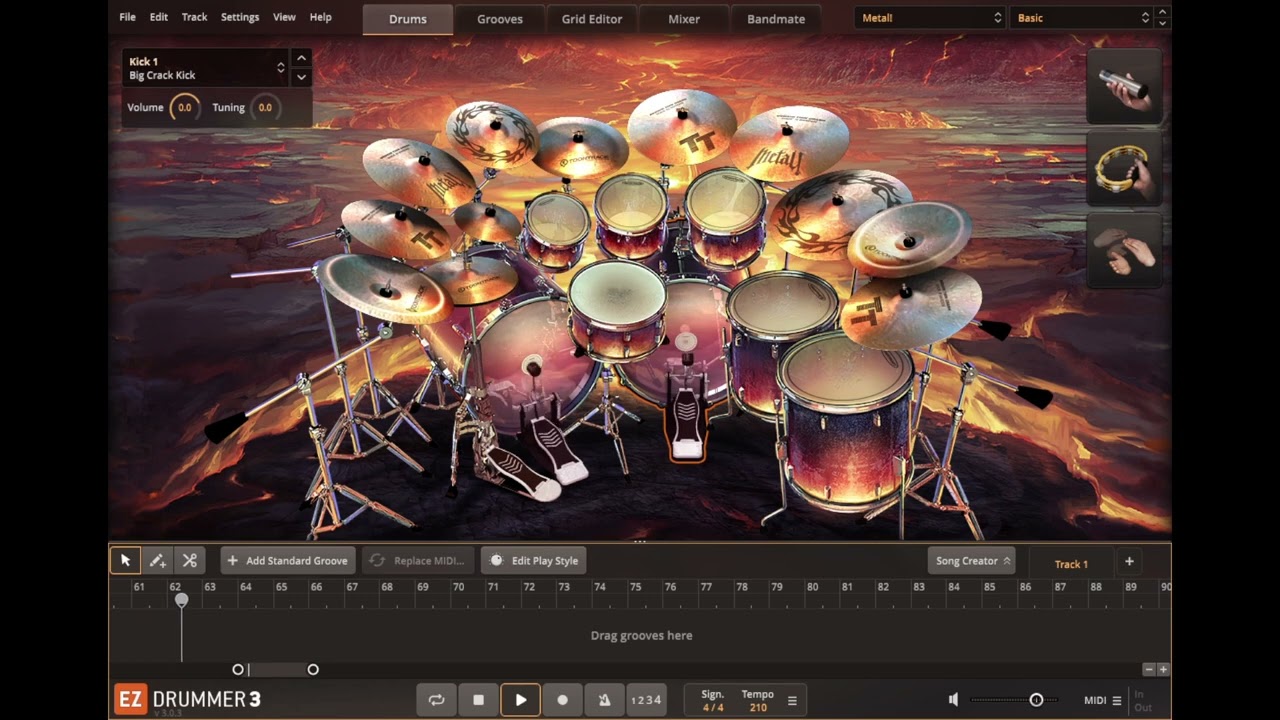Hit the snare drum in the kit

[x=618, y=295]
